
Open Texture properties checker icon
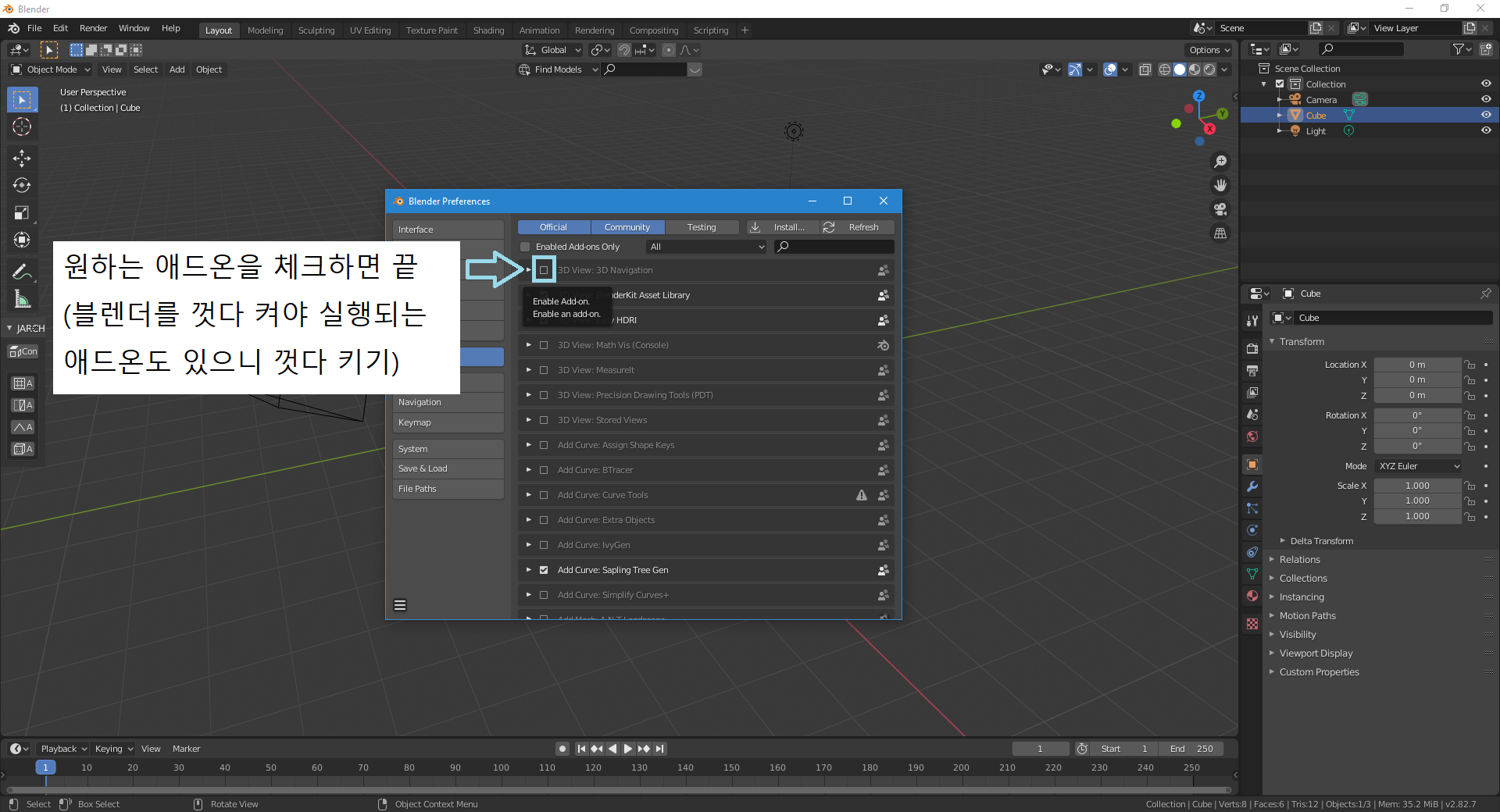[1252, 624]
